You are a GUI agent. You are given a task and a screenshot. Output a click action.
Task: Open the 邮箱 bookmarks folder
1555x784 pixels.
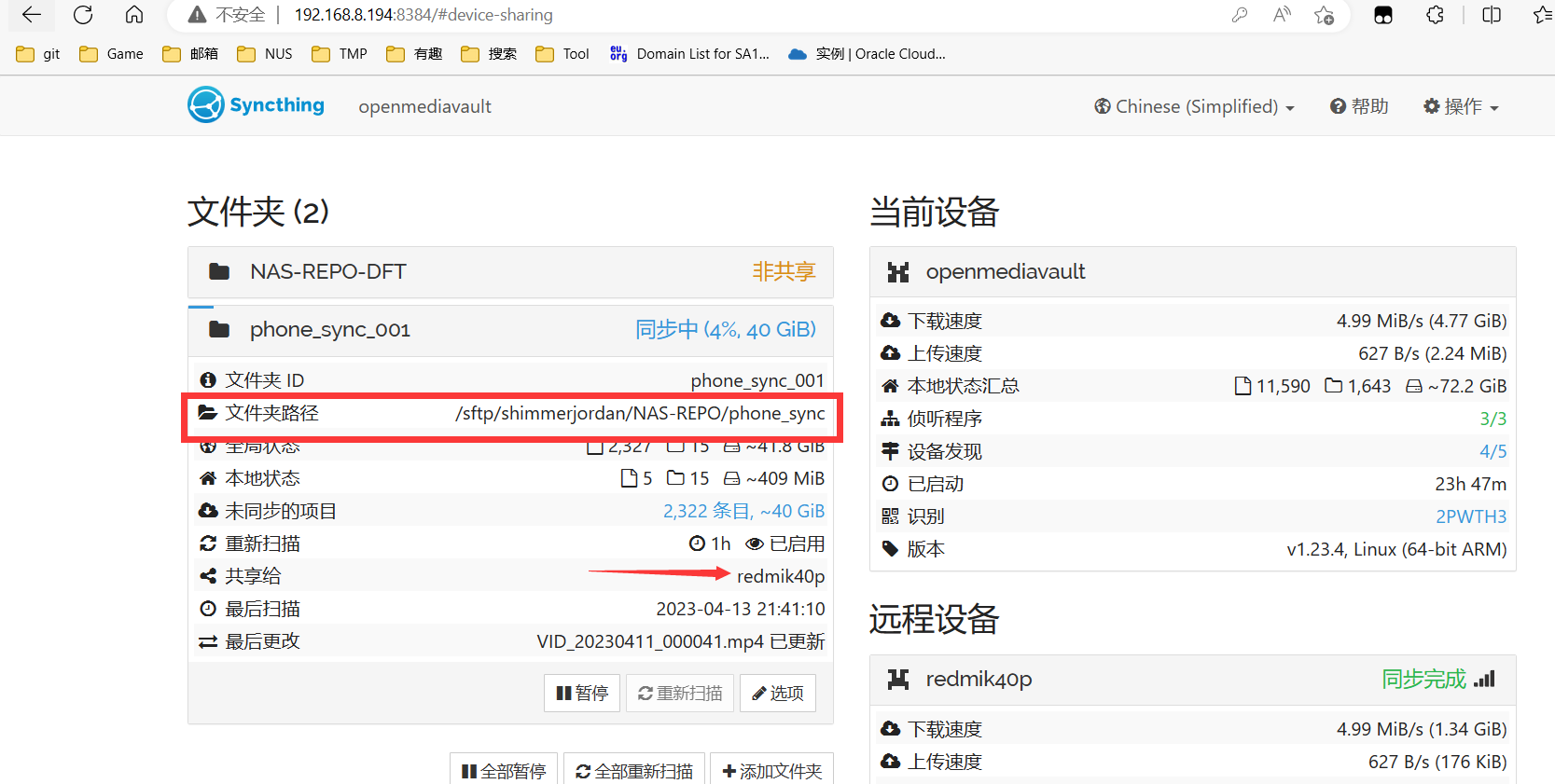pos(190,54)
